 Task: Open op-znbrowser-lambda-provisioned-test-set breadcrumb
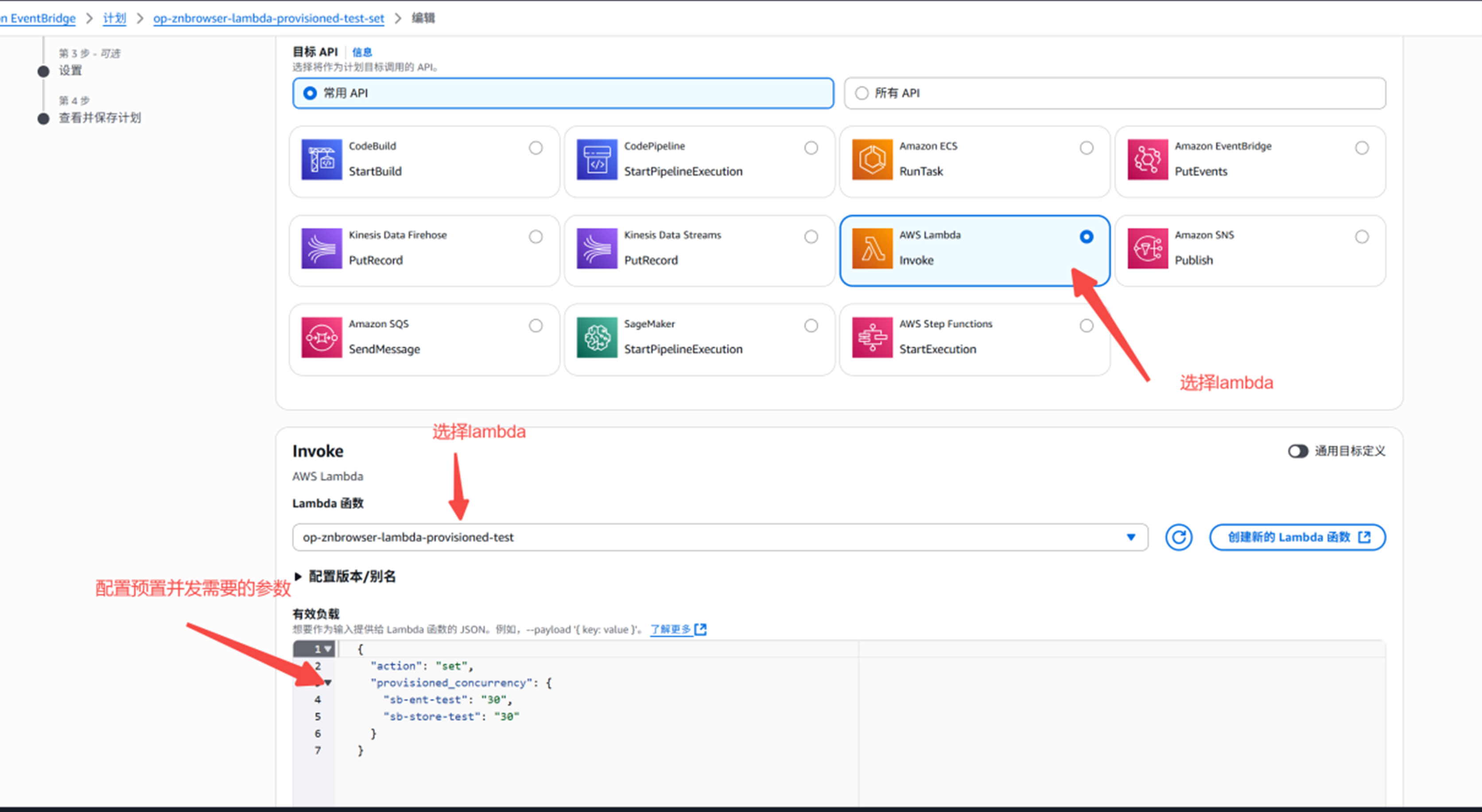point(268,18)
